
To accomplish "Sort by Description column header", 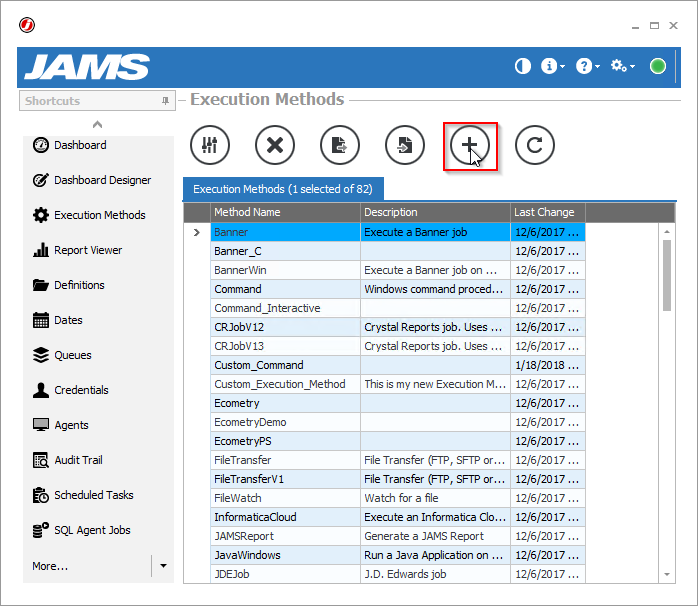I will pyautogui.click(x=435, y=212).
